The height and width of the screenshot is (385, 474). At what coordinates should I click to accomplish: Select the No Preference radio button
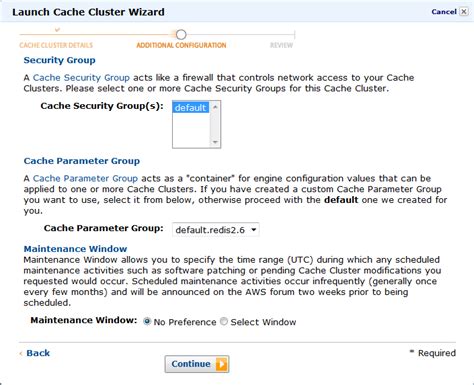[x=147, y=321]
